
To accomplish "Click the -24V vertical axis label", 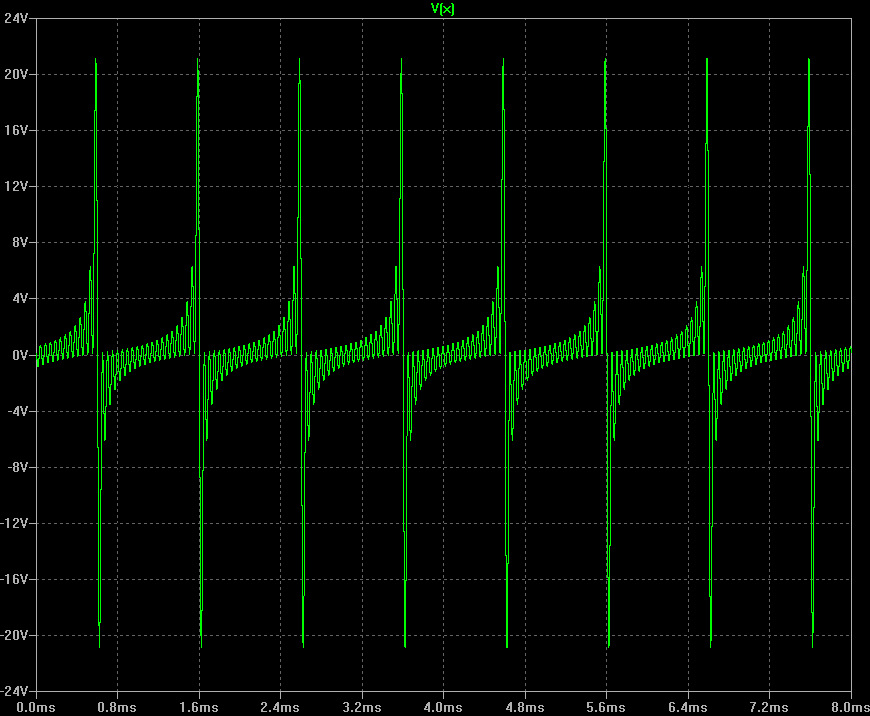I will click(14, 692).
